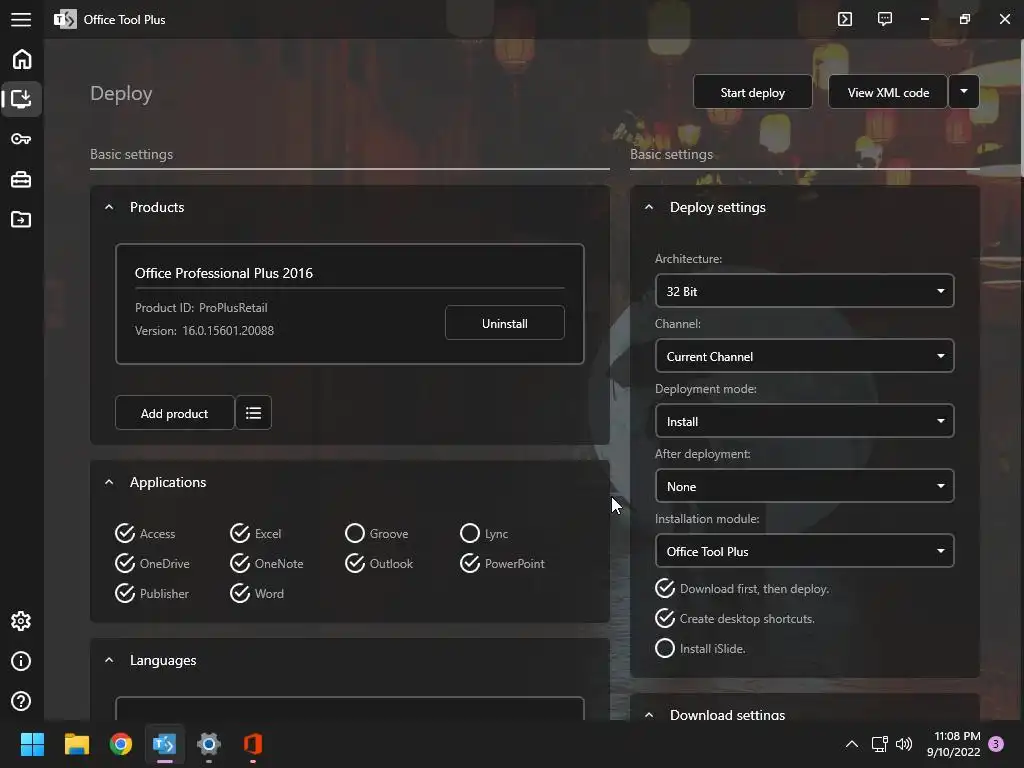This screenshot has width=1024, height=768.
Task: Open the notification count badge
Action: coord(996,744)
